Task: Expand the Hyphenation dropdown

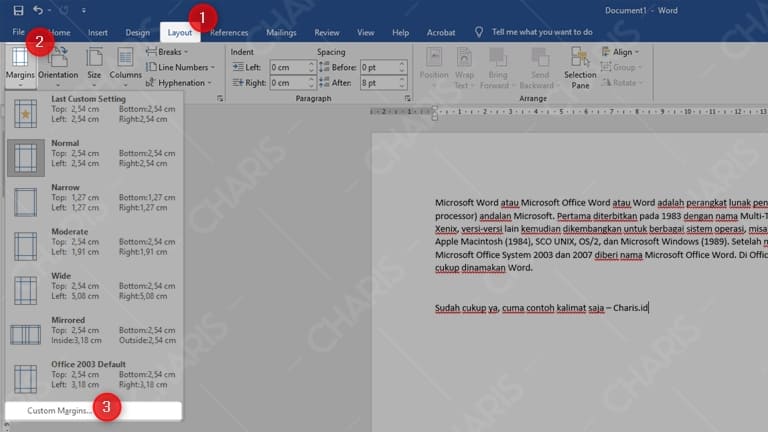Action: tap(179, 83)
